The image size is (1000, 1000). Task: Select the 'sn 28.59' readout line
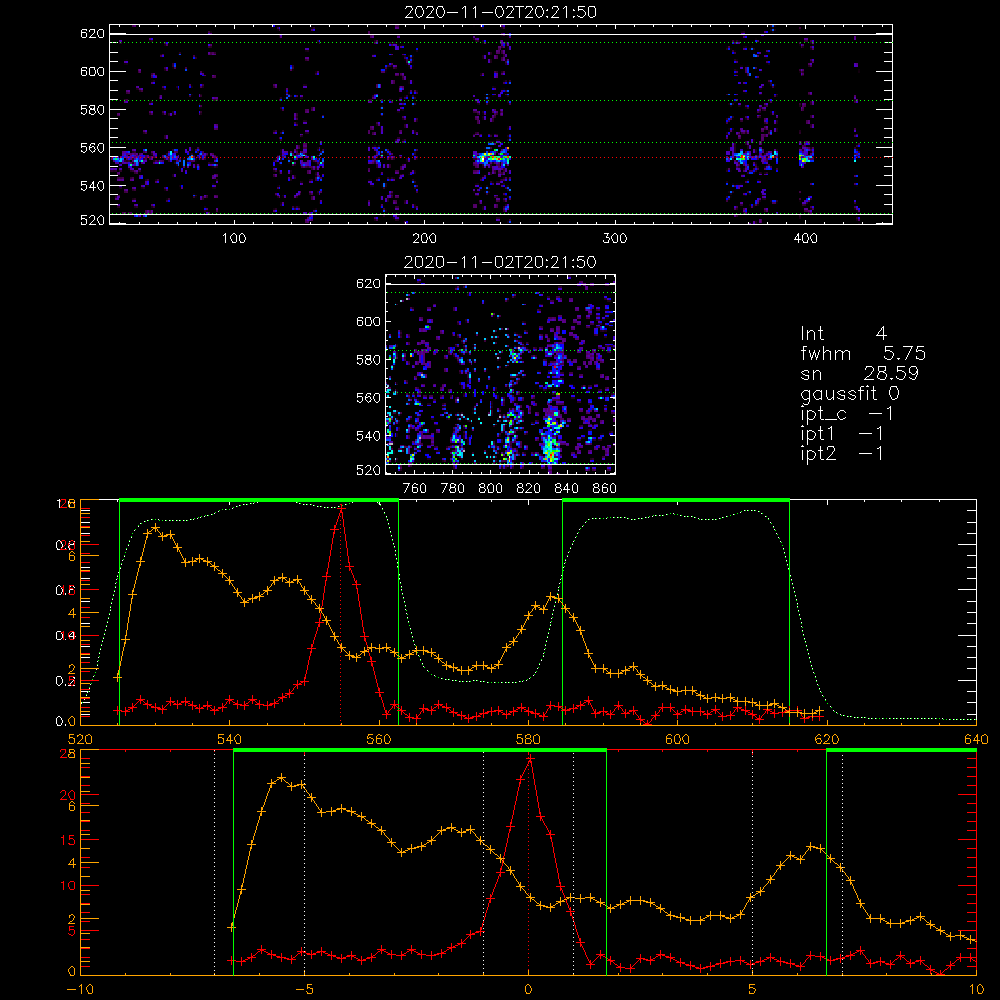click(x=859, y=373)
